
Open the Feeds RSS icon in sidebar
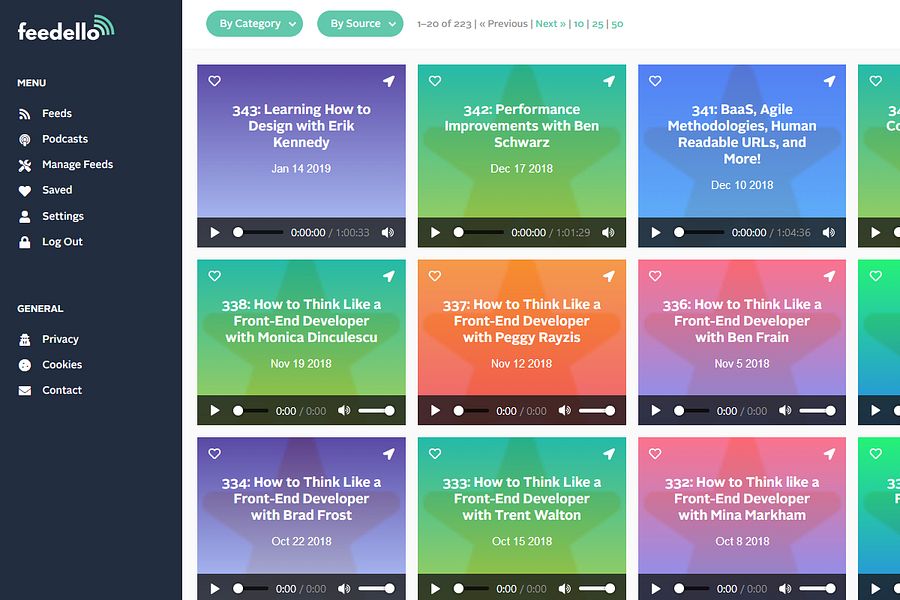[x=25, y=114]
